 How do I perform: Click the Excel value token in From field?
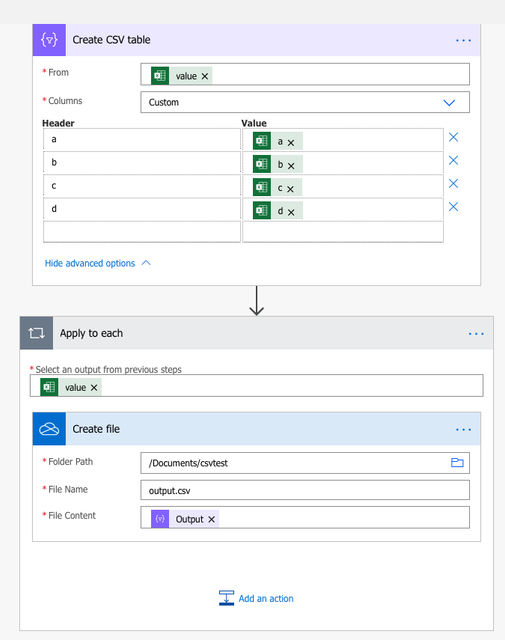click(x=182, y=76)
